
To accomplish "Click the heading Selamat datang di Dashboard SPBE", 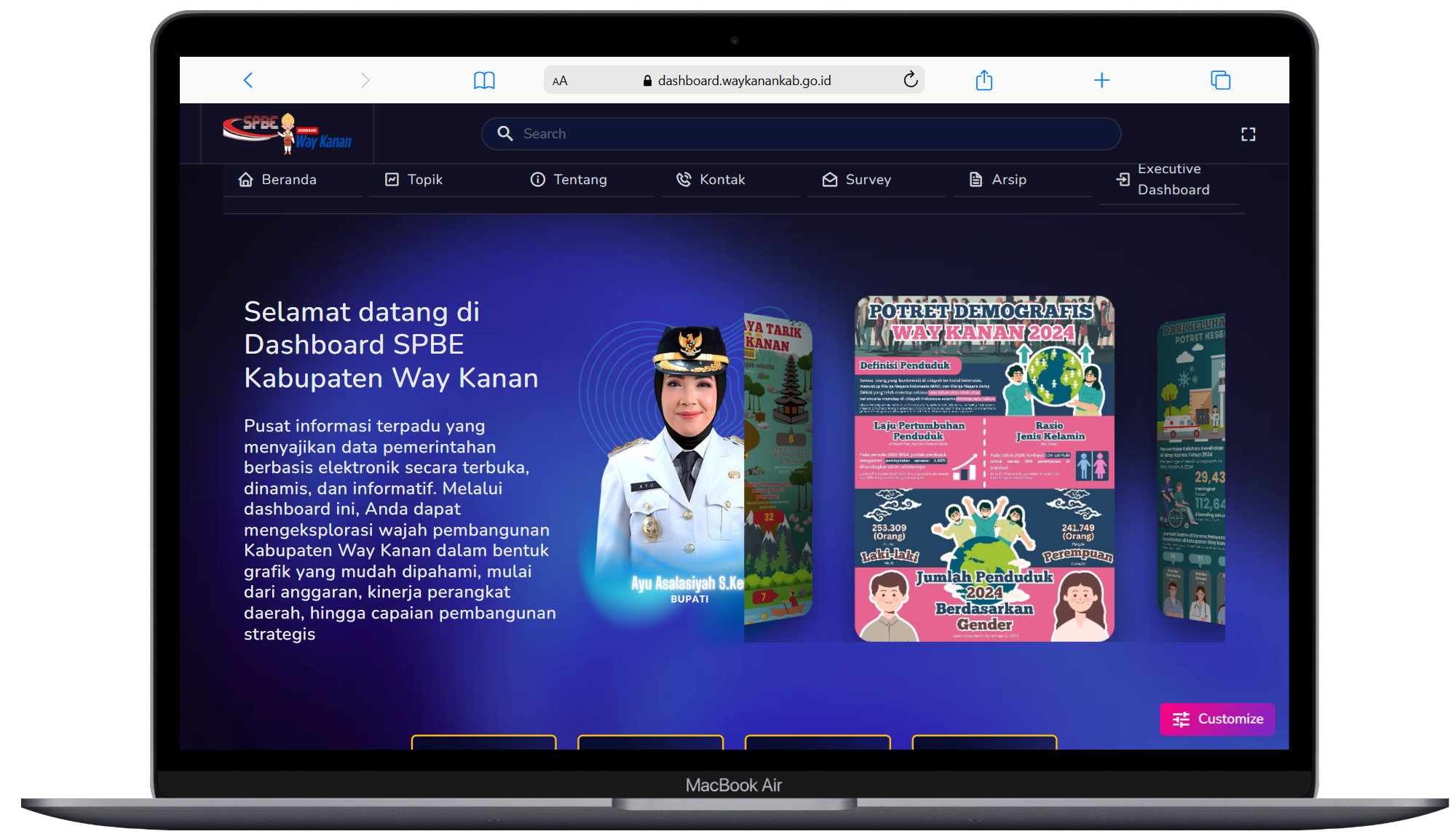I will (x=391, y=345).
